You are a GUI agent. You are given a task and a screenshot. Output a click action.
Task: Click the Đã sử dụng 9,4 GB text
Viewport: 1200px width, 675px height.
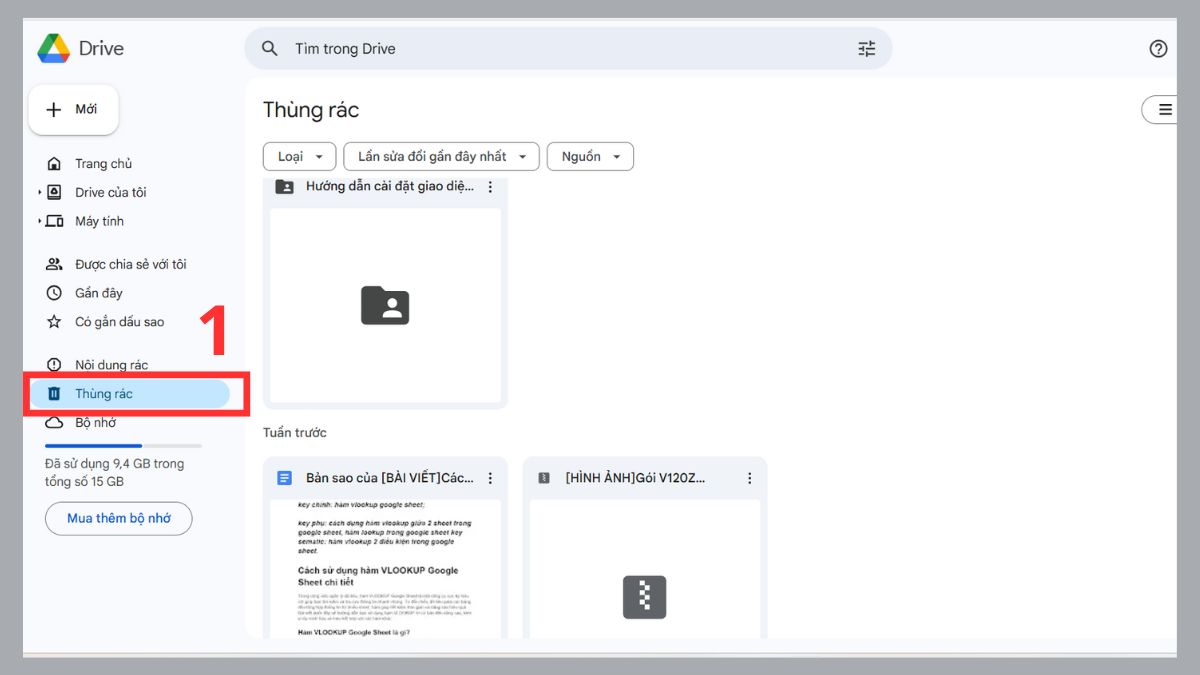(114, 472)
